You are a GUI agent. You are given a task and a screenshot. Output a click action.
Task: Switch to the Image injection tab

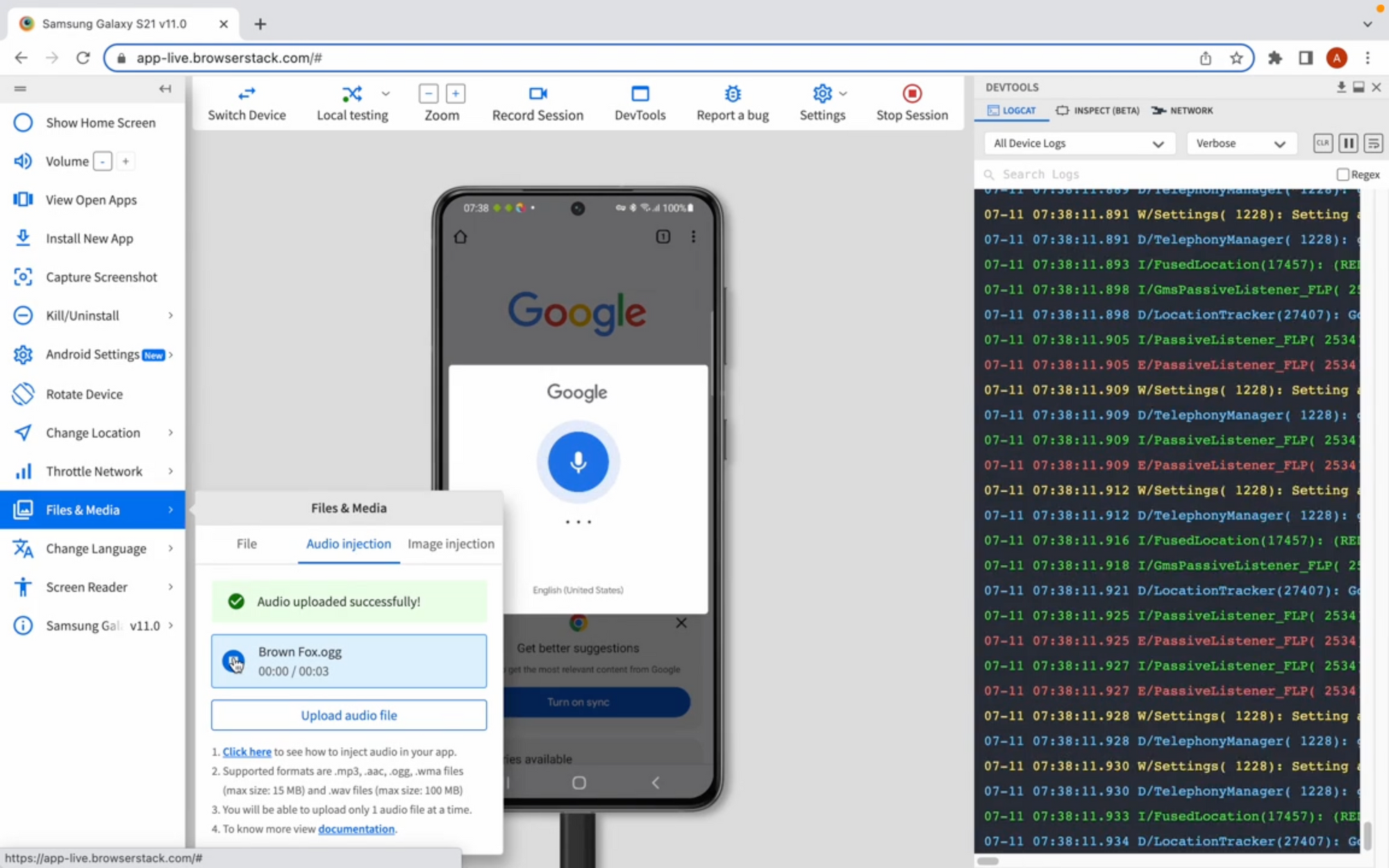click(451, 544)
